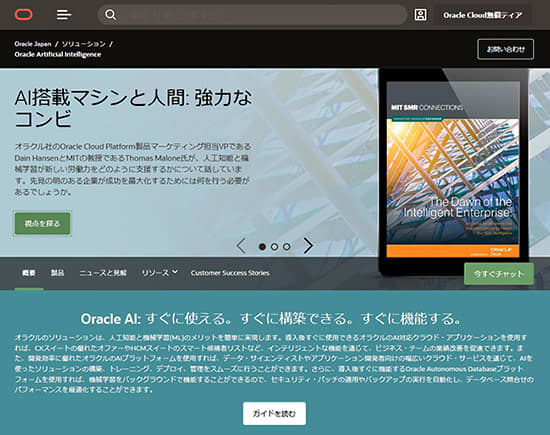Image resolution: width=550 pixels, height=435 pixels.
Task: Select the third carousel dot
Action: (287, 247)
